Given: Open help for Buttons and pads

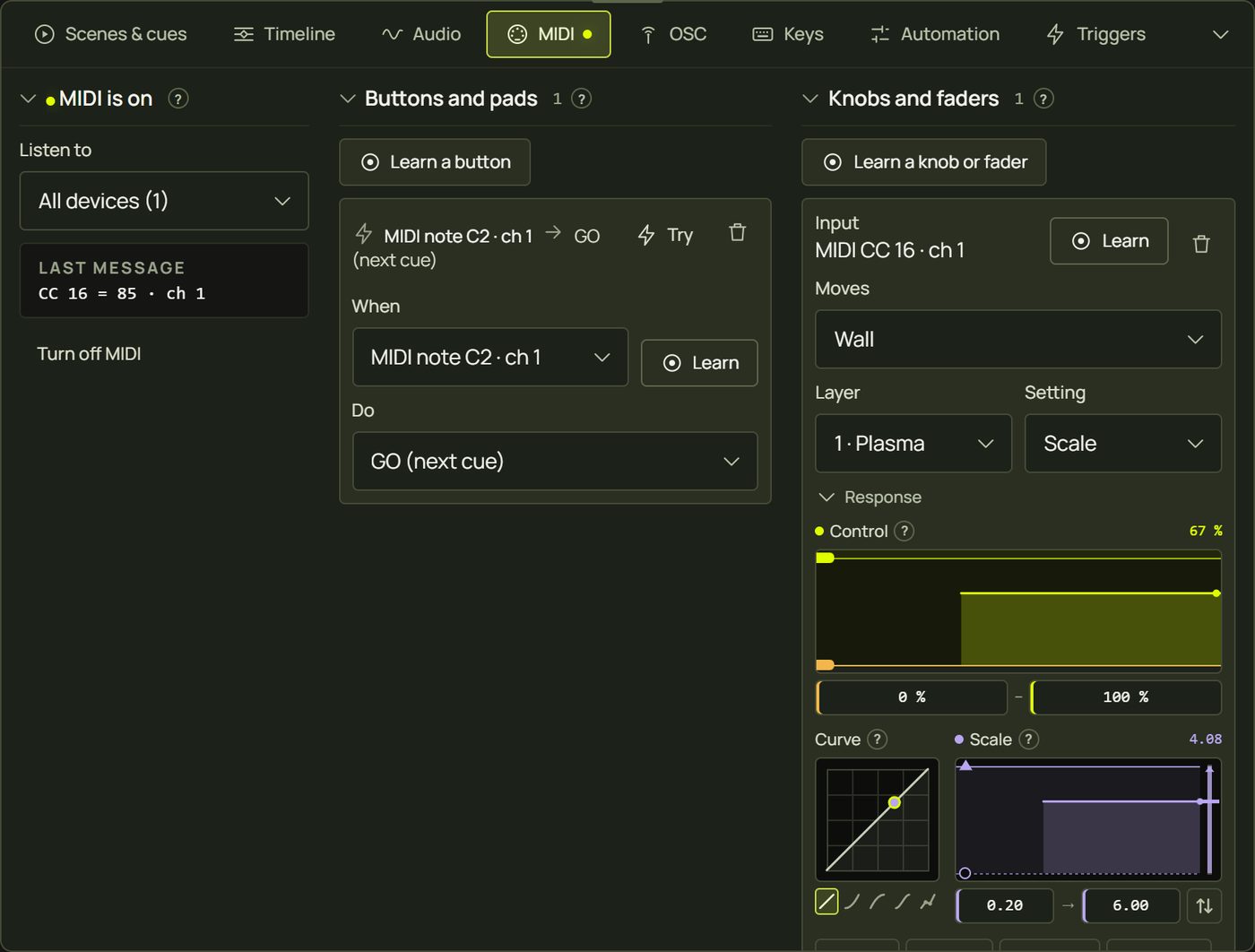Looking at the screenshot, I should click(x=582, y=99).
